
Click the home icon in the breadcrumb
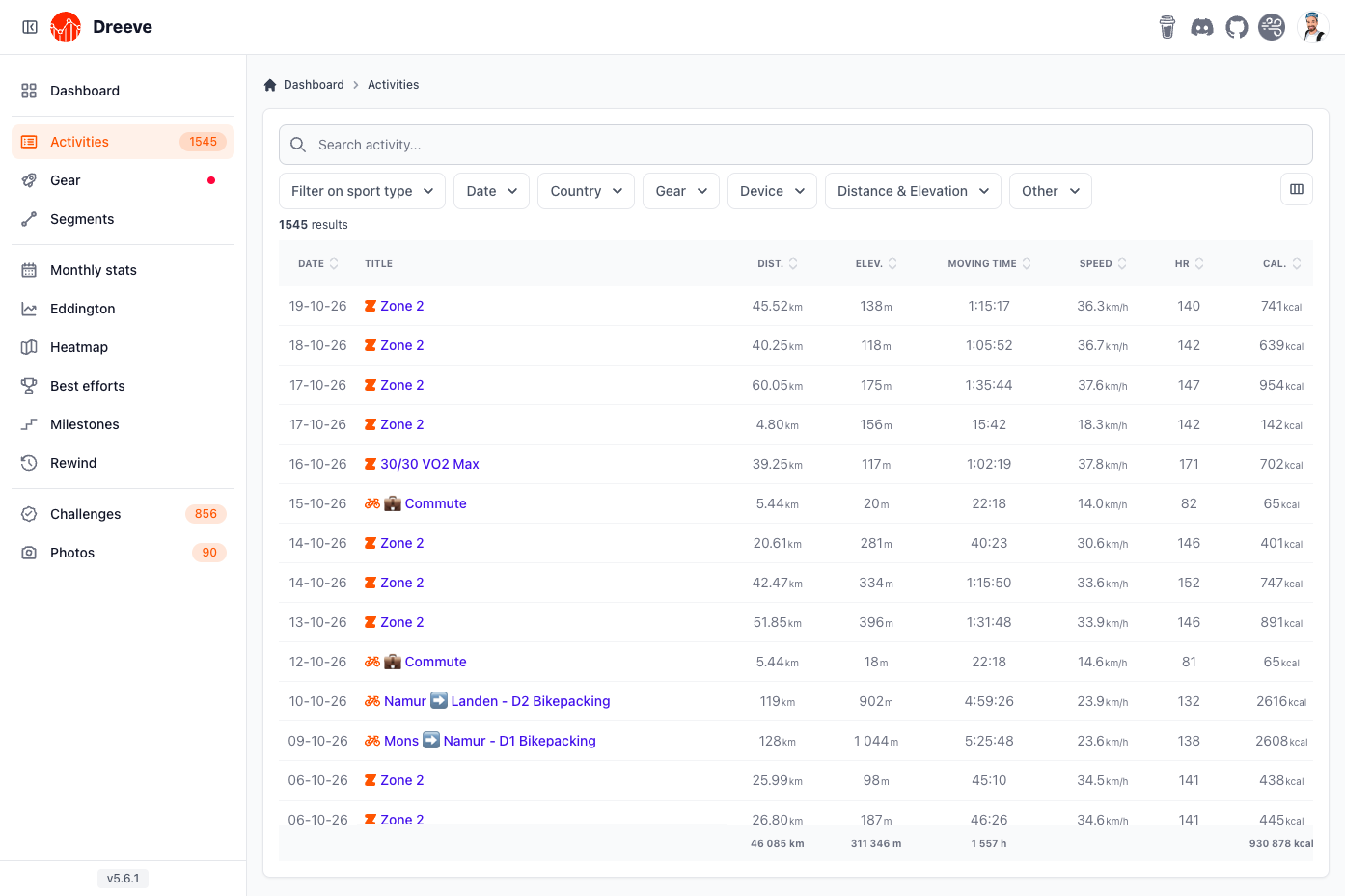(x=270, y=85)
